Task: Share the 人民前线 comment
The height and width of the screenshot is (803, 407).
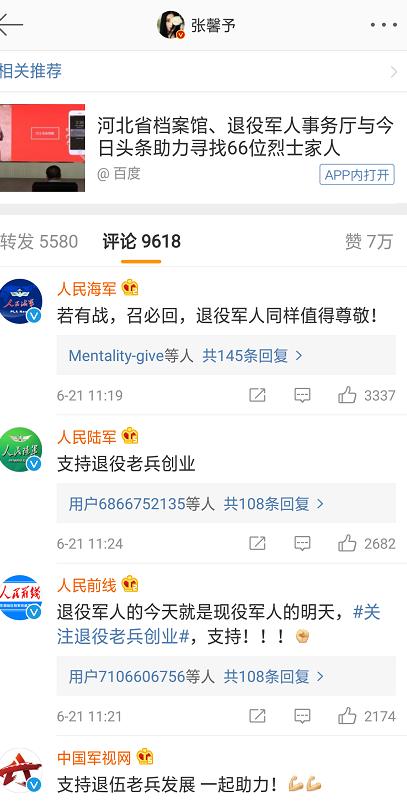Action: pos(257,716)
